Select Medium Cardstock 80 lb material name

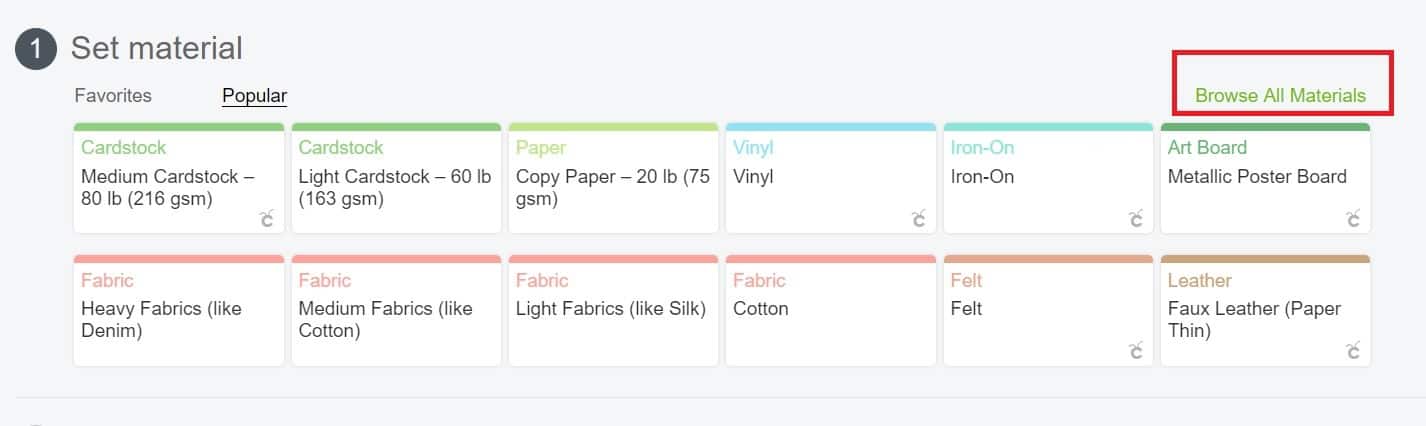click(168, 188)
